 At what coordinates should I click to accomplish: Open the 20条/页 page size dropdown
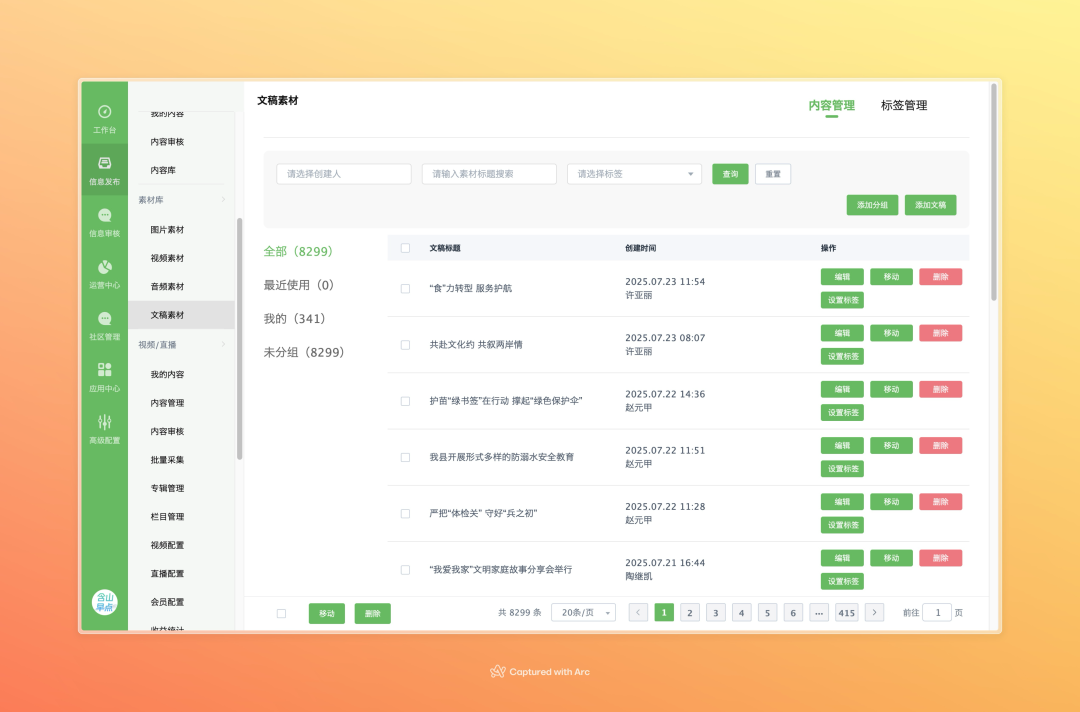pos(583,612)
